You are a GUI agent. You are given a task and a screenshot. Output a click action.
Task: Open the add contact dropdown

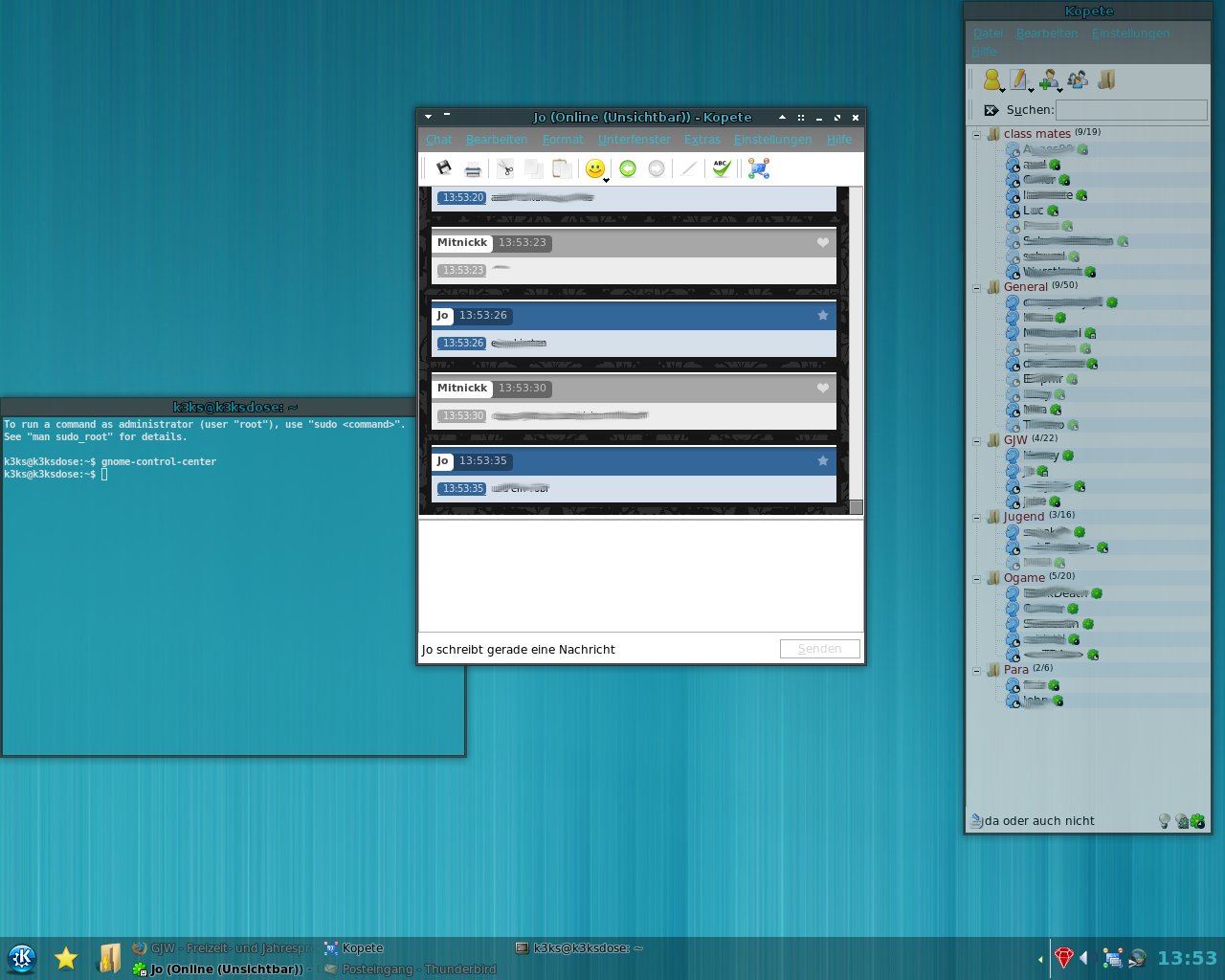point(1050,80)
